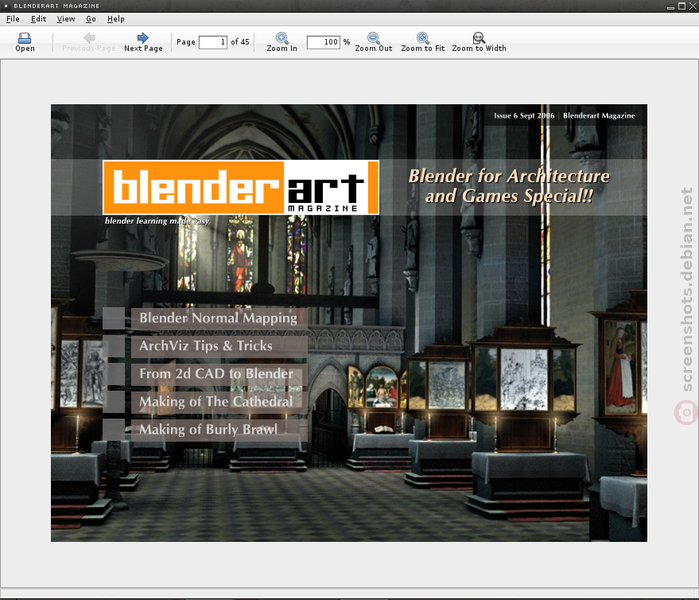Open the Edit menu
Viewport: 699px width, 600px height.
38,19
